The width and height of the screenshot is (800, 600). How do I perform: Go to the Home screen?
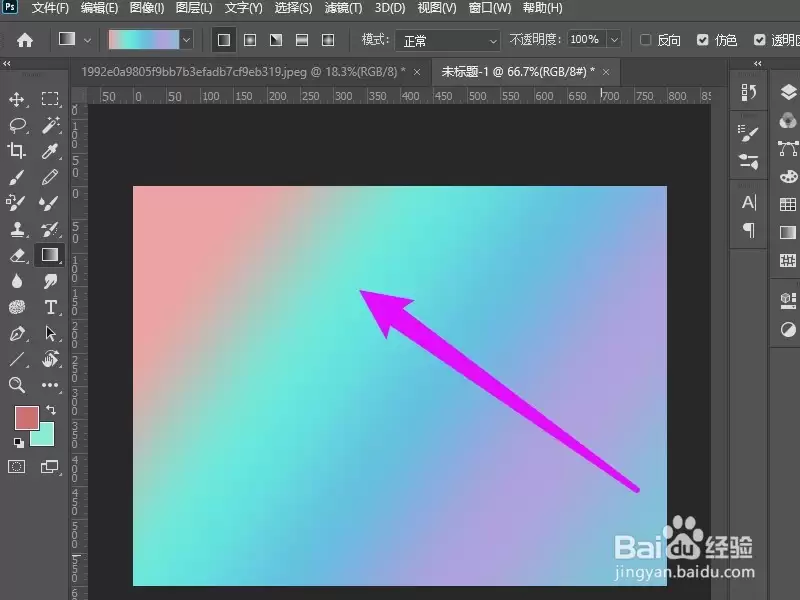tap(24, 40)
